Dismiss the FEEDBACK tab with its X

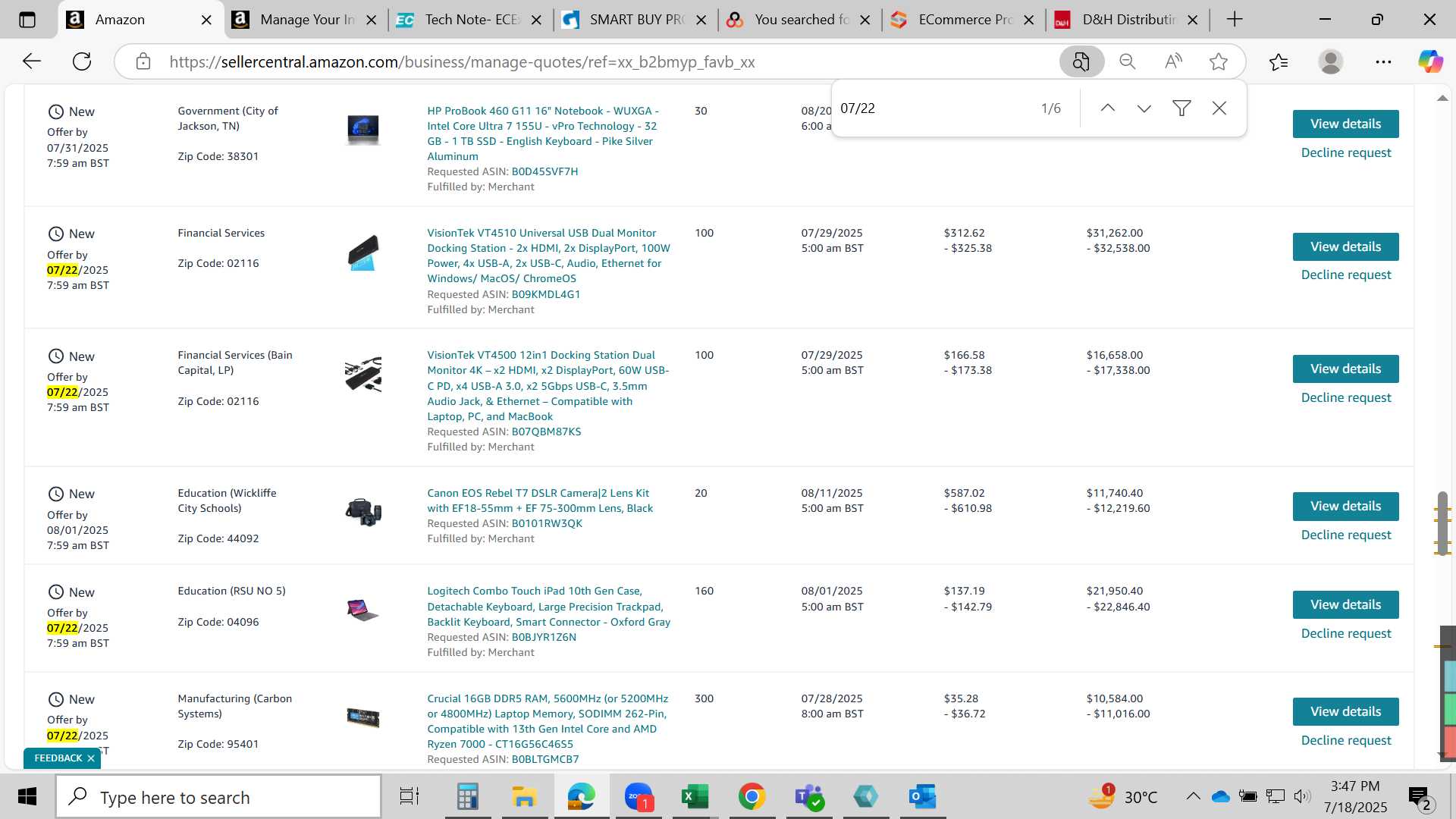pyautogui.click(x=91, y=758)
